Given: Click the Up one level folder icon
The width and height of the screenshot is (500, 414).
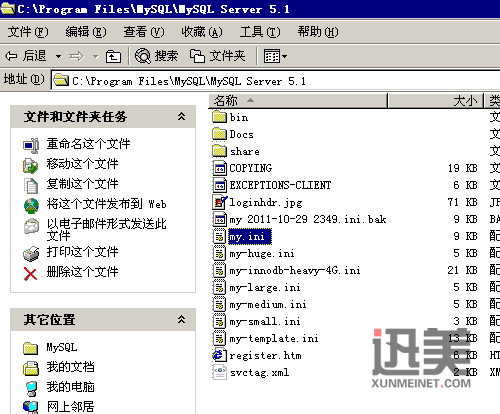Looking at the screenshot, I should (x=113, y=56).
